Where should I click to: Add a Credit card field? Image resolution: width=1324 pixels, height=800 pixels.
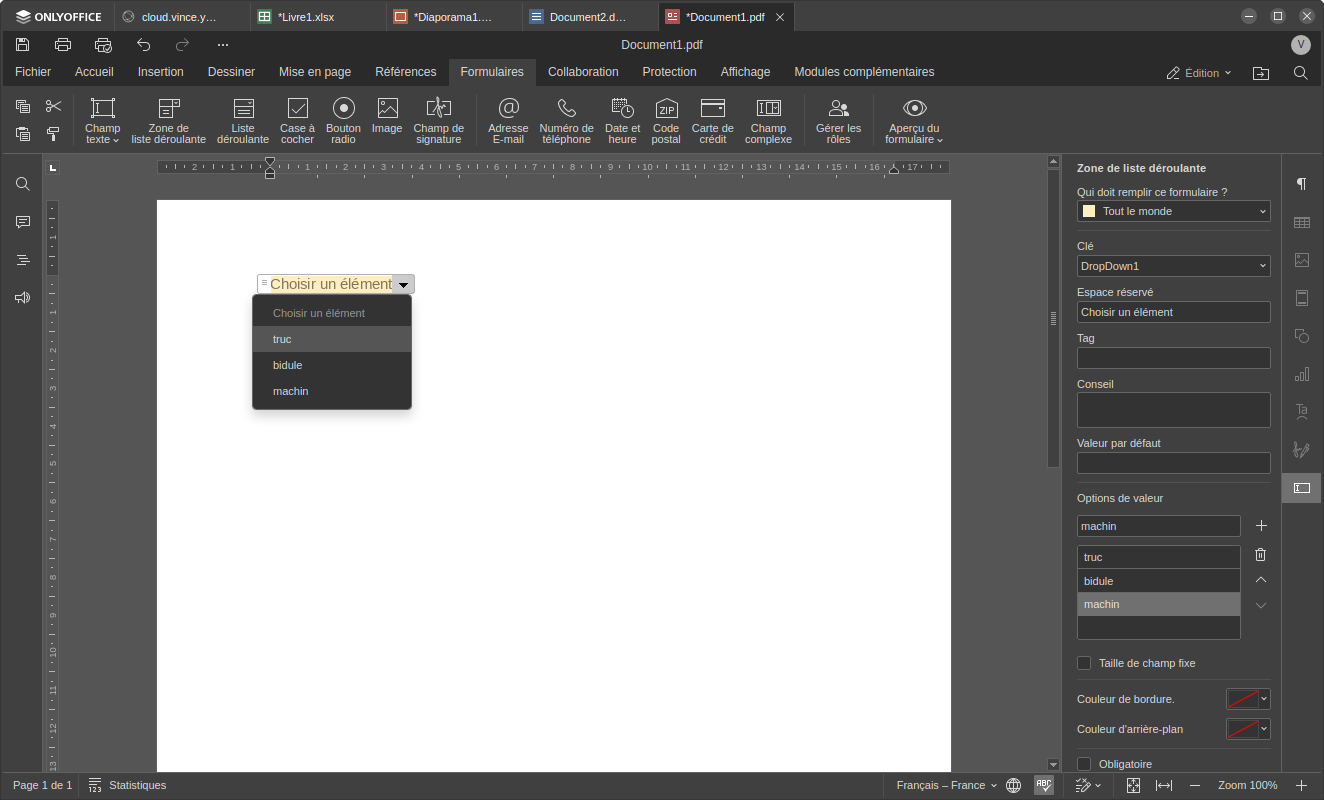coord(712,120)
